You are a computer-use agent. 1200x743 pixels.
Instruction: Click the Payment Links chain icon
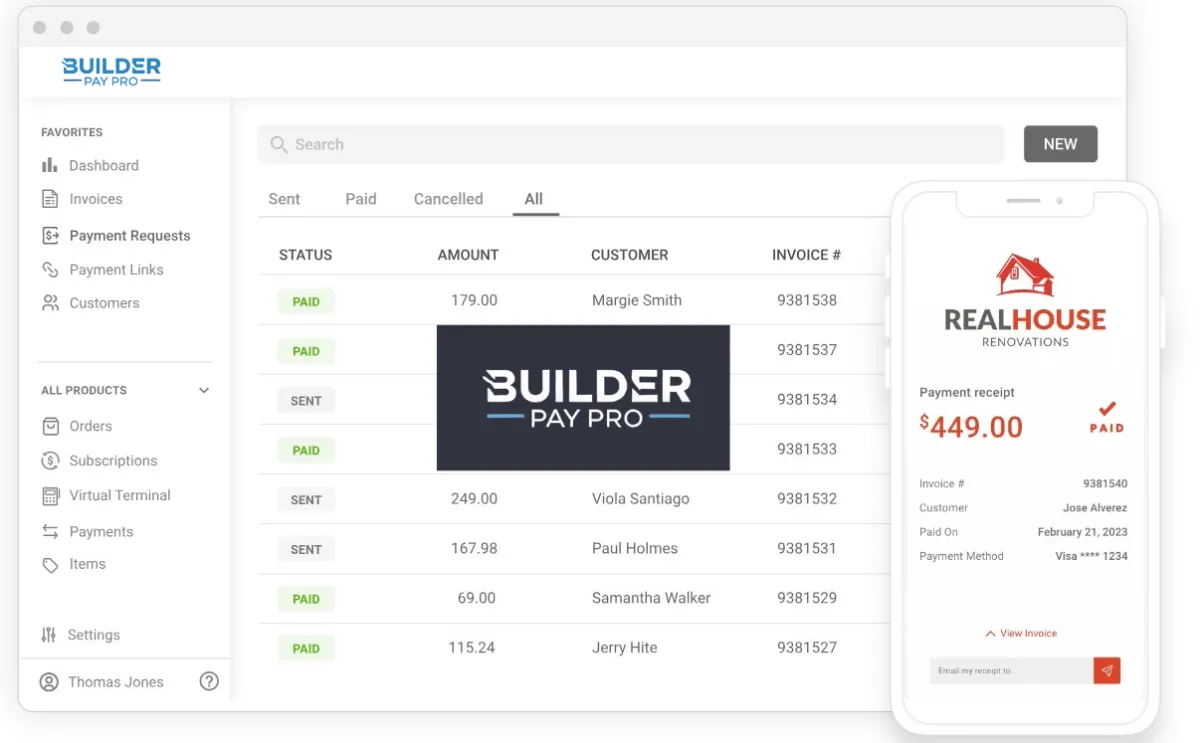click(50, 270)
